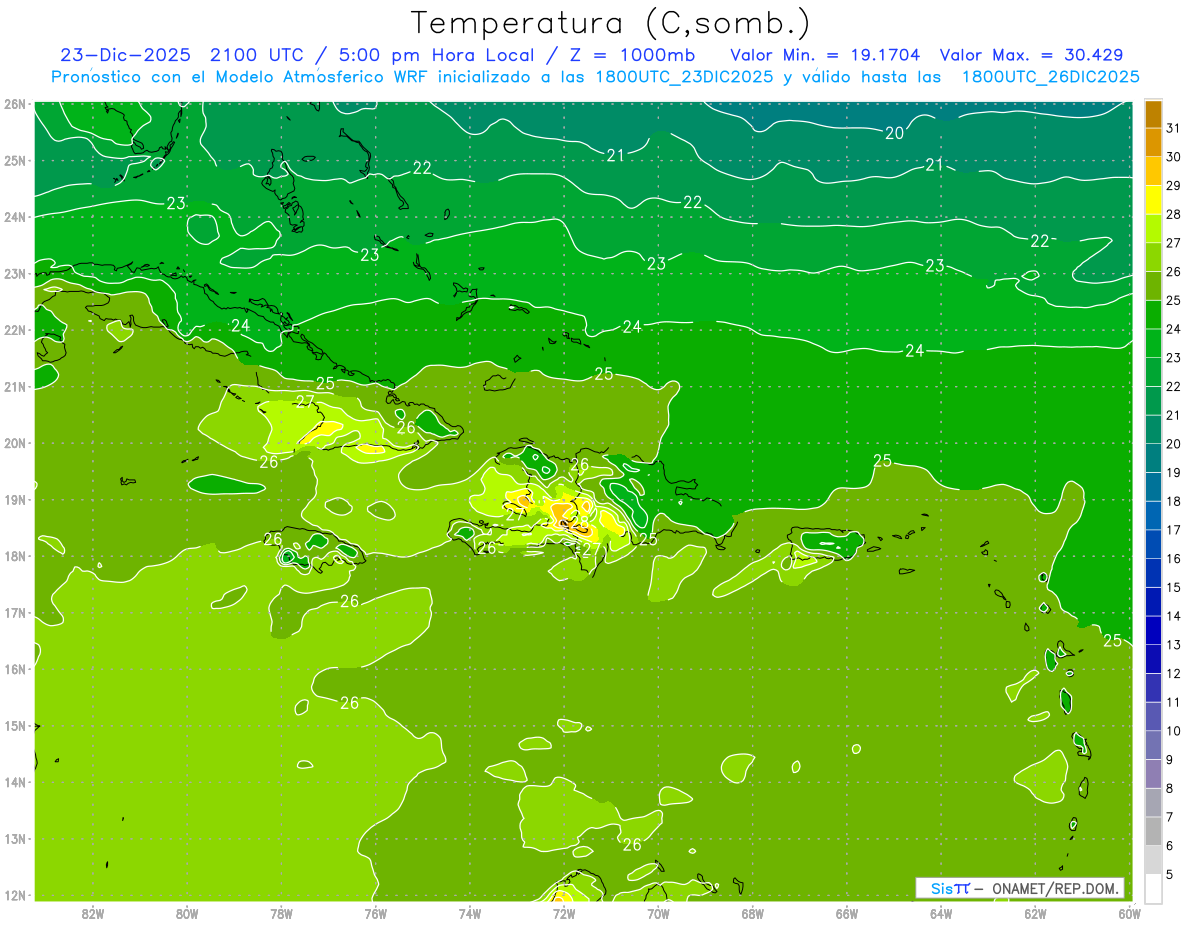Click the 18N latitude axis label

[x=14, y=556]
